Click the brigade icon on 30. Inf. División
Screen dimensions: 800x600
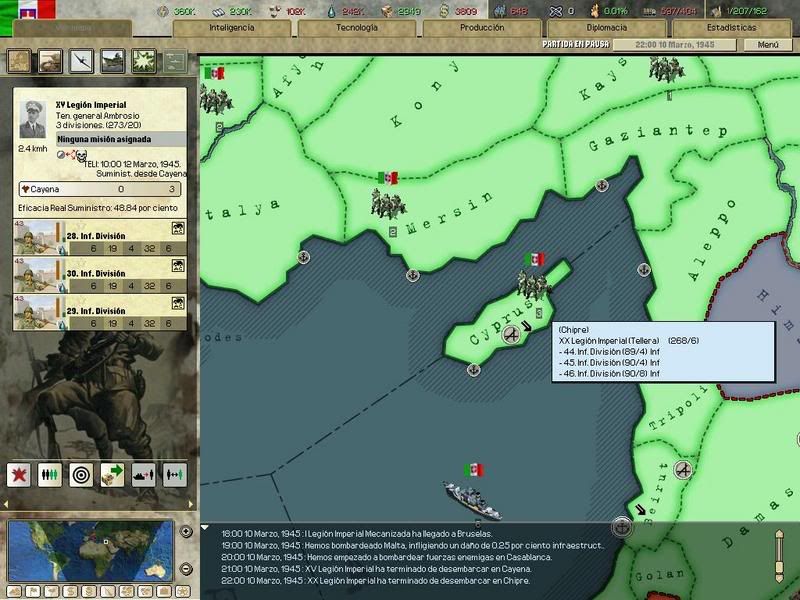point(178,266)
